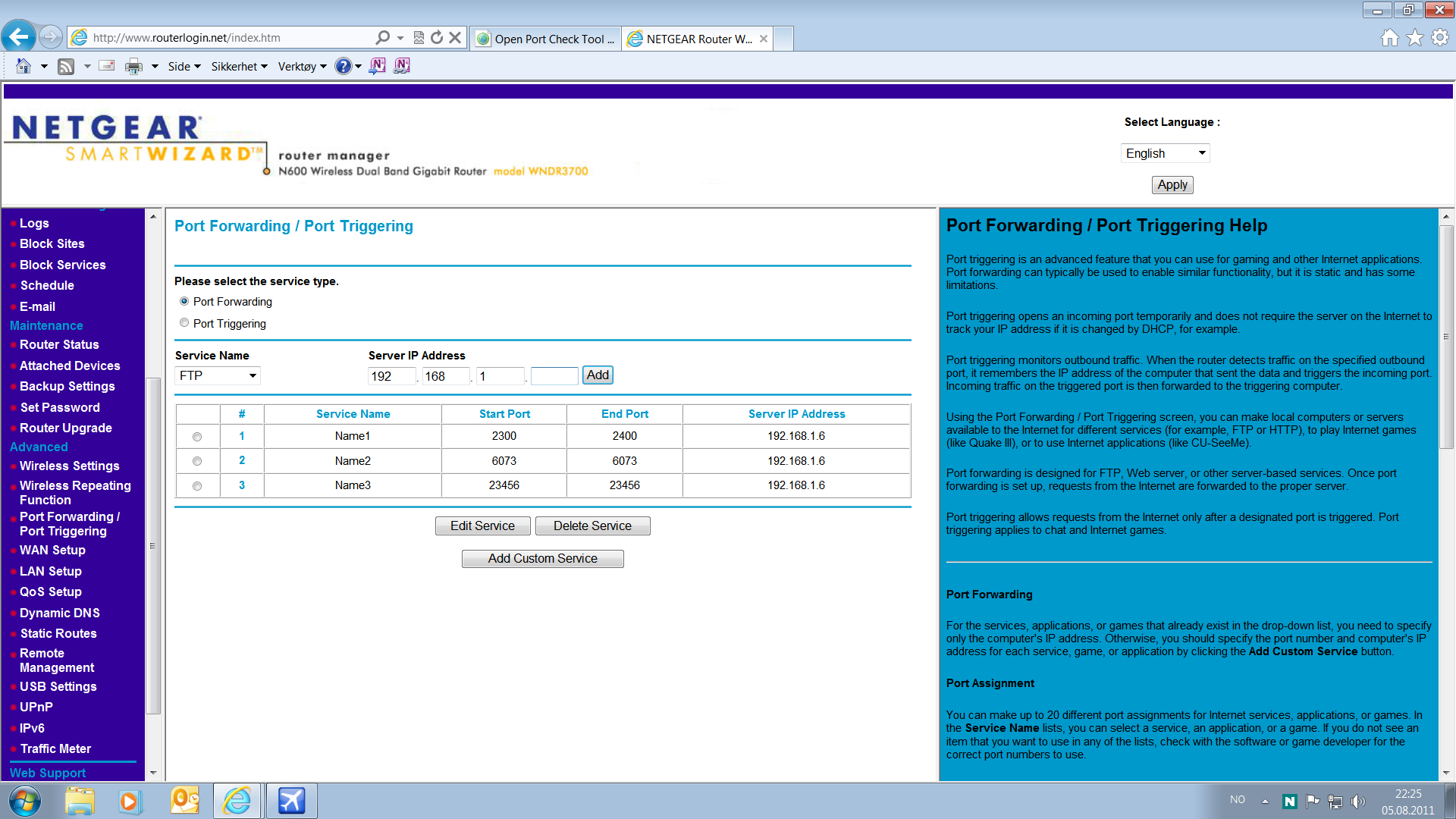
Task: Click the empty last IP octet field
Action: [x=554, y=375]
